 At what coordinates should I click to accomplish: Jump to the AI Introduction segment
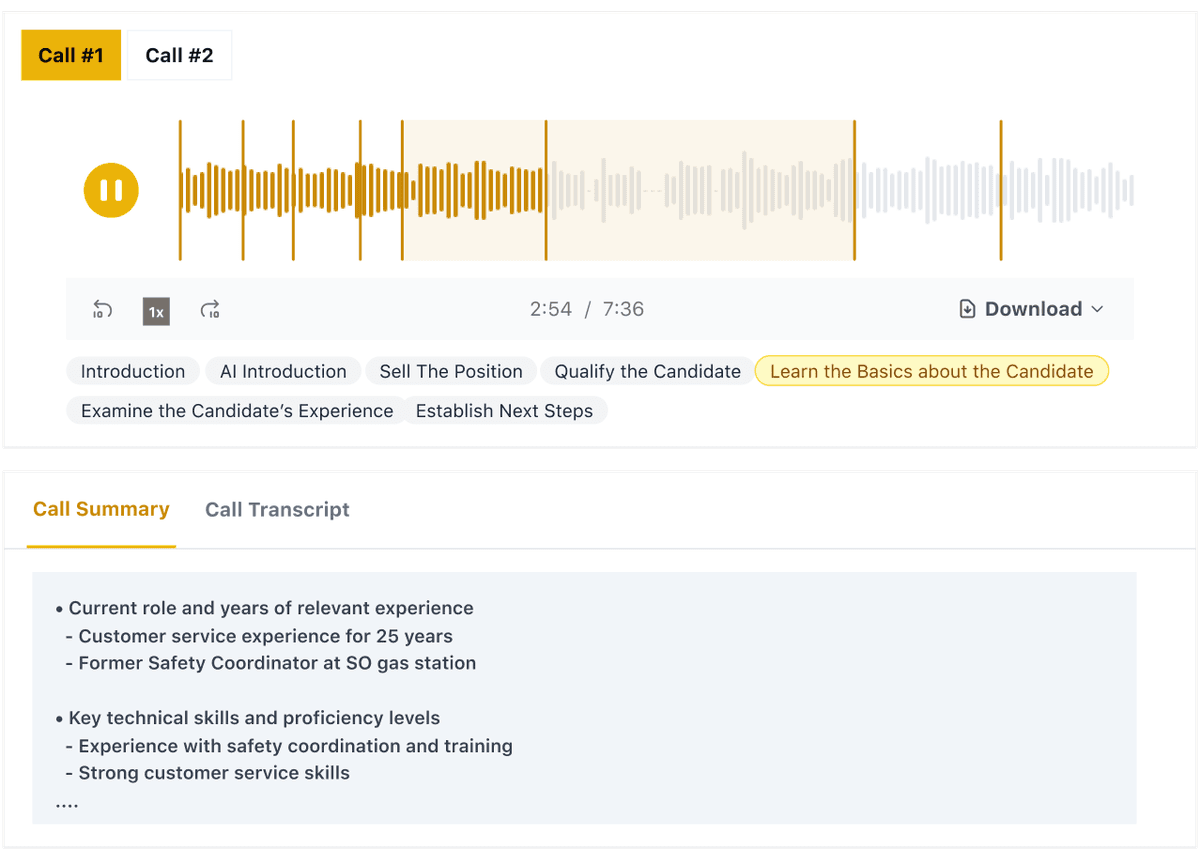point(282,372)
